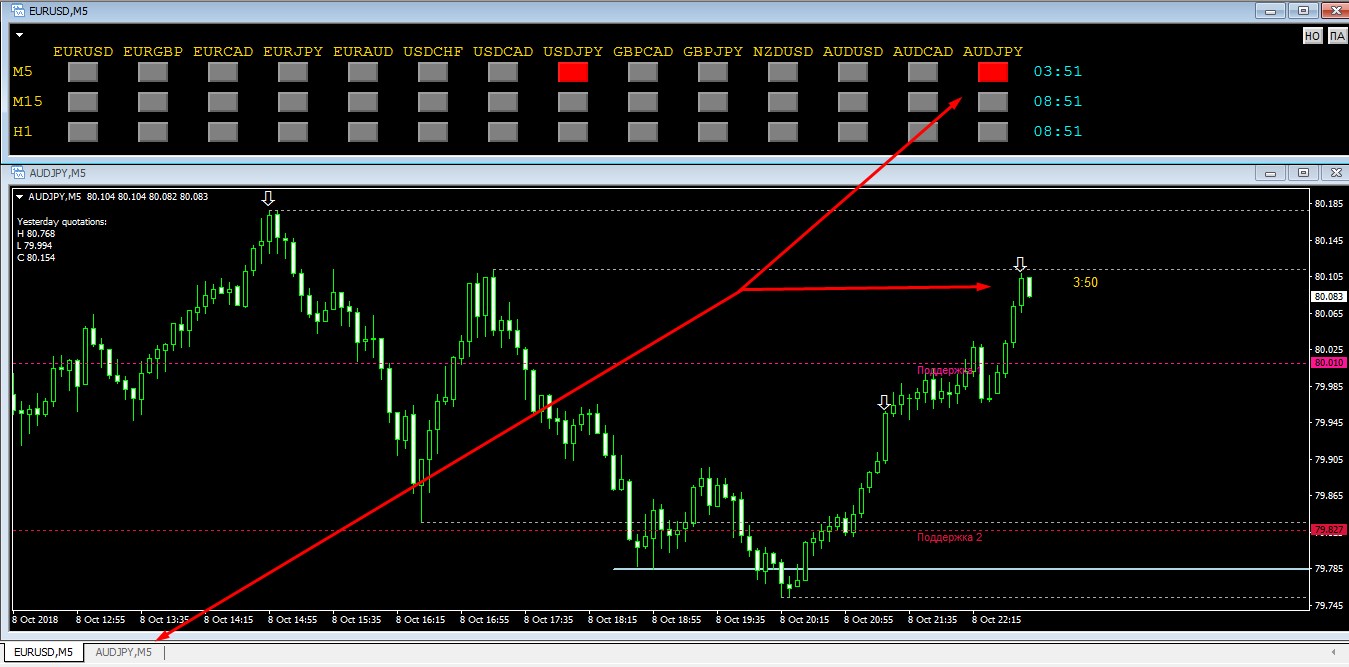Screen dimensions: 1349x667
Task: Click the white arrow marker near 3:50 label
Action: click(1020, 264)
